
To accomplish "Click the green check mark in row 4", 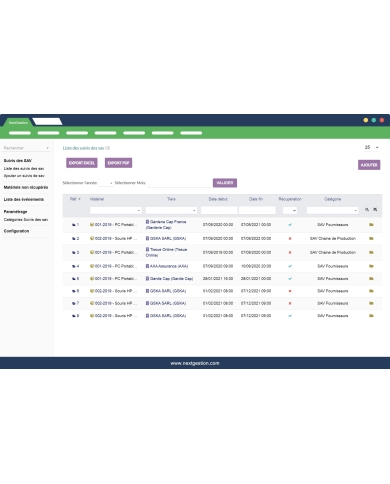I will (290, 266).
